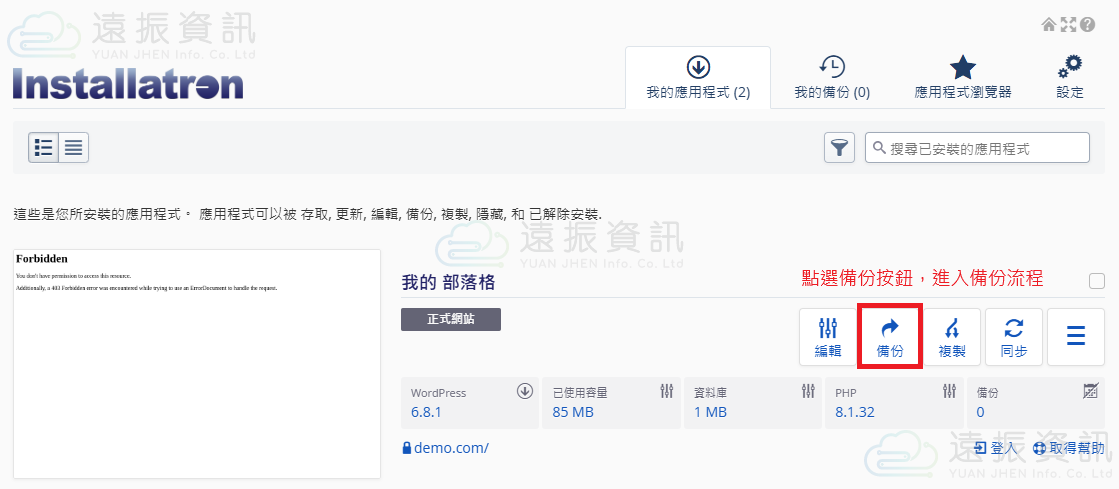The width and height of the screenshot is (1119, 489).
Task: Open PHP 8.1.32 settings adjuster
Action: point(949,392)
